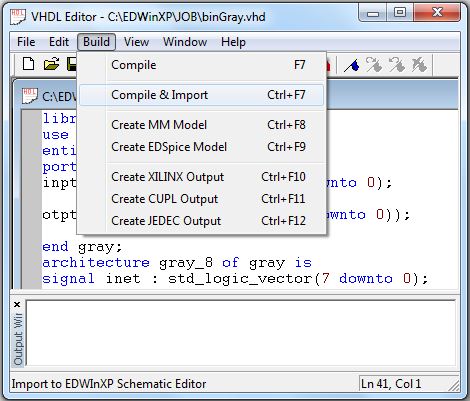Click the Output Window vertical label
This screenshot has width=470, height=401.
click(x=18, y=338)
